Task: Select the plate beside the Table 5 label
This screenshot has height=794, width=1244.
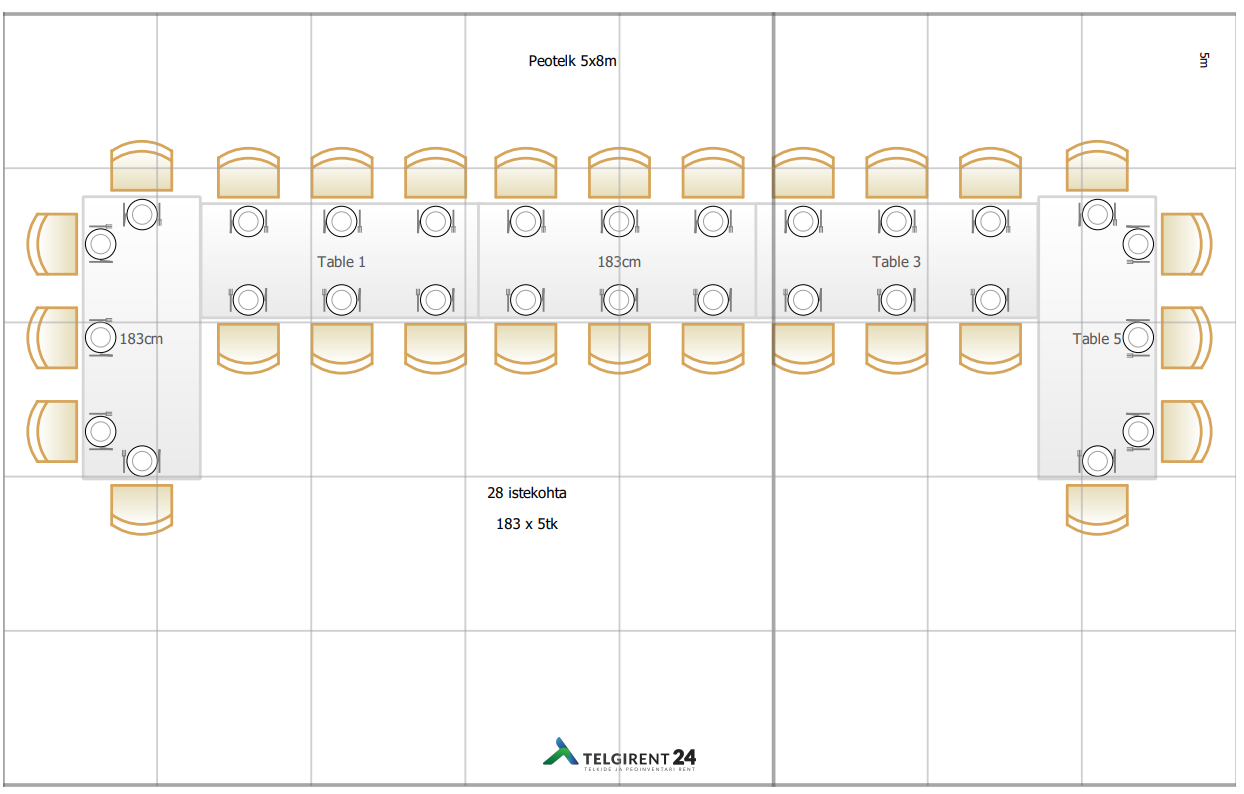Action: [x=1137, y=338]
